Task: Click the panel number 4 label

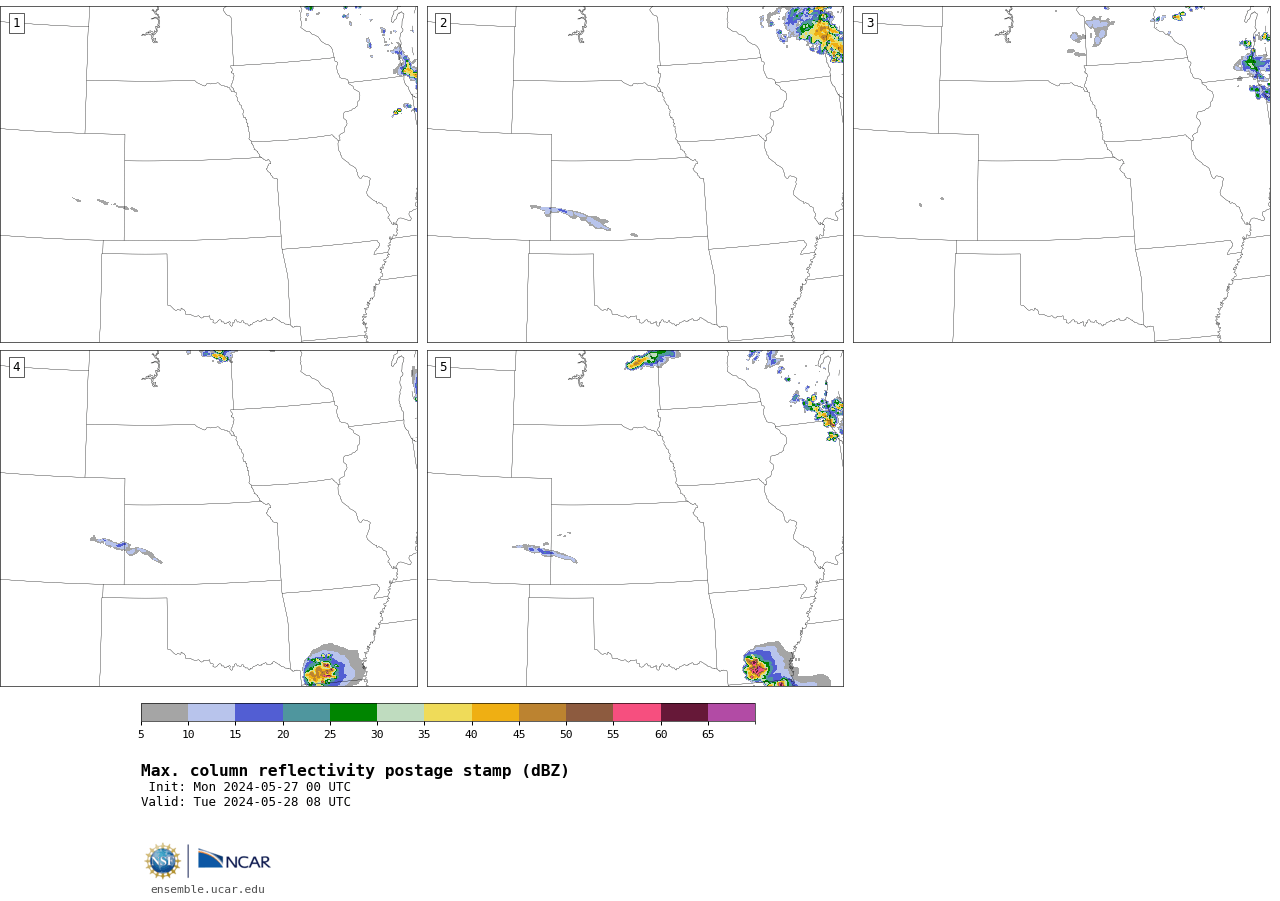Action: point(16,367)
